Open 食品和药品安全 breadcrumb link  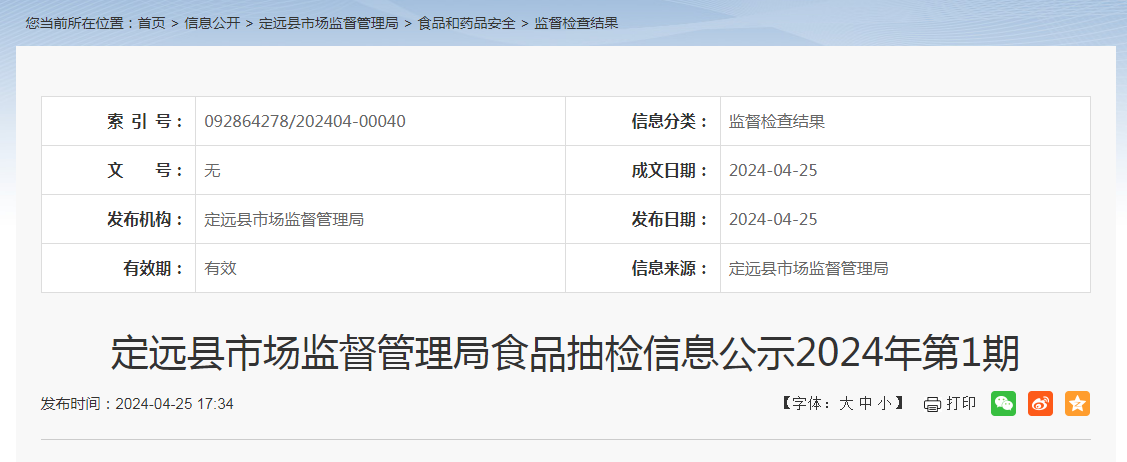click(466, 23)
